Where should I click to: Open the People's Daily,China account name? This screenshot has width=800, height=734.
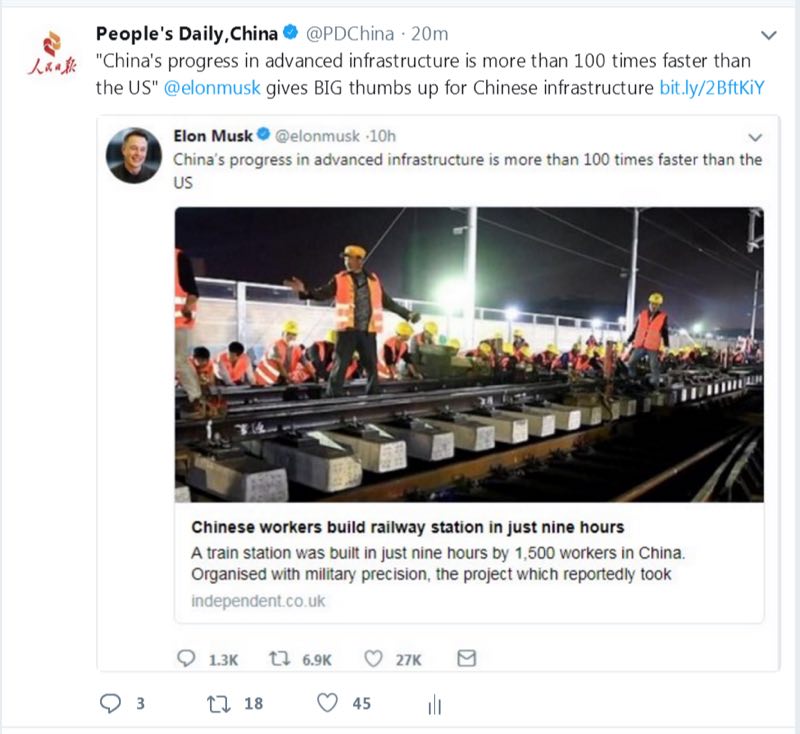(x=187, y=33)
